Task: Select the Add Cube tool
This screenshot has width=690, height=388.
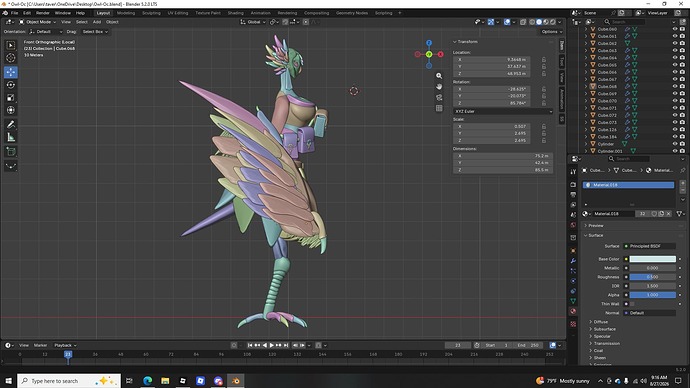Action: pos(11,152)
